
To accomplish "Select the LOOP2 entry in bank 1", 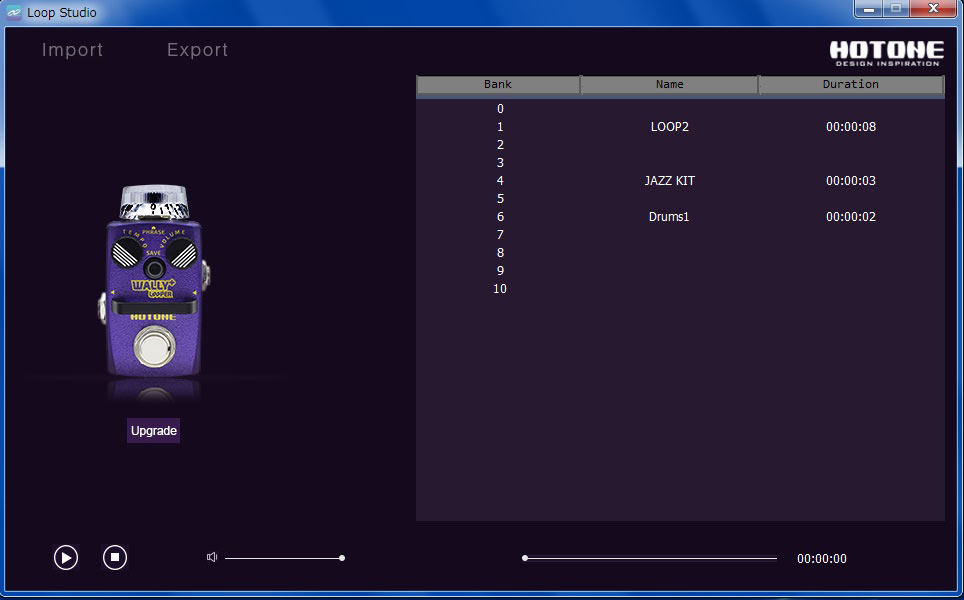I will pos(669,126).
